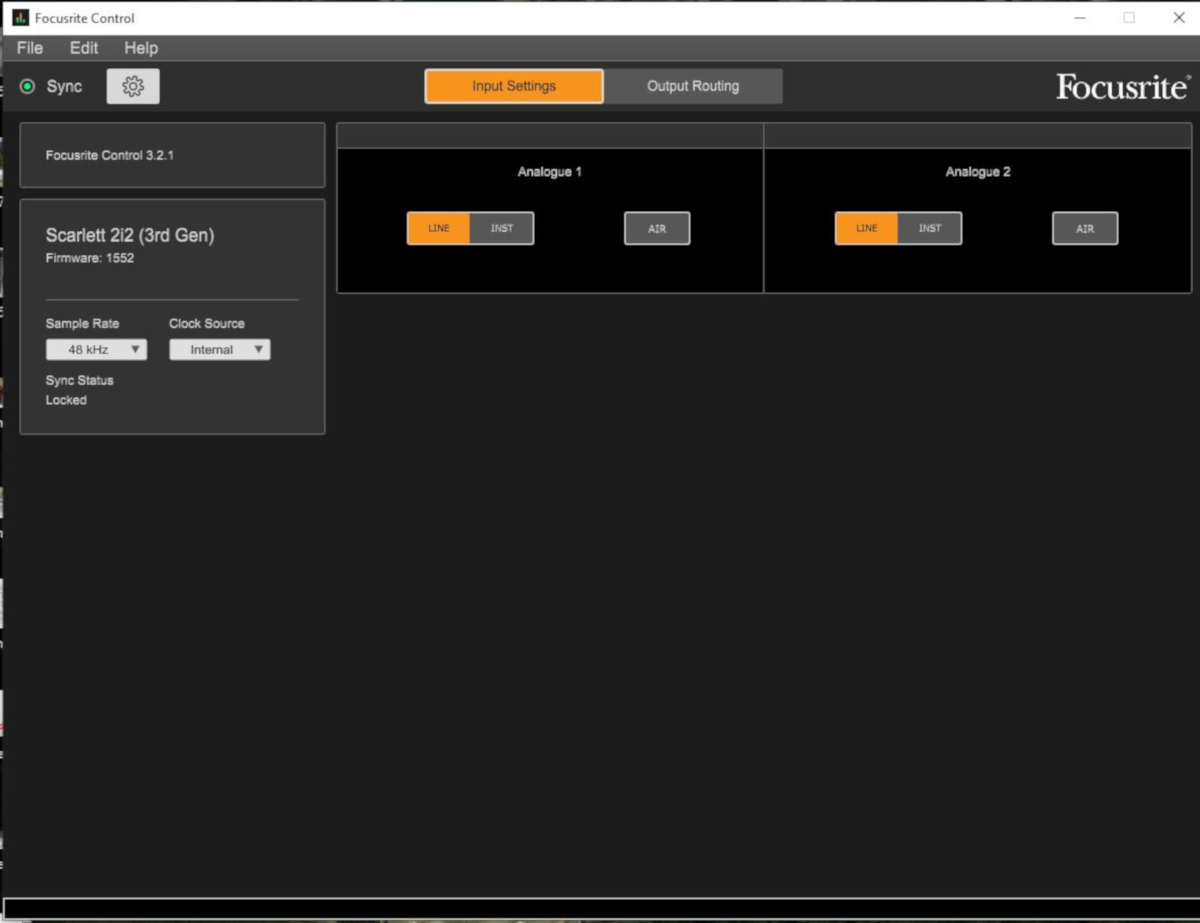Image resolution: width=1200 pixels, height=923 pixels.
Task: Open the File menu
Action: pos(30,48)
